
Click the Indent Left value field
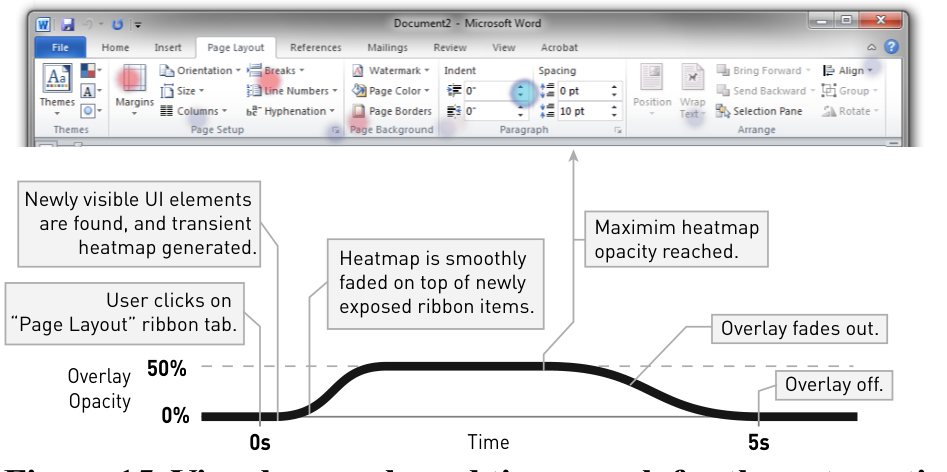coord(488,91)
